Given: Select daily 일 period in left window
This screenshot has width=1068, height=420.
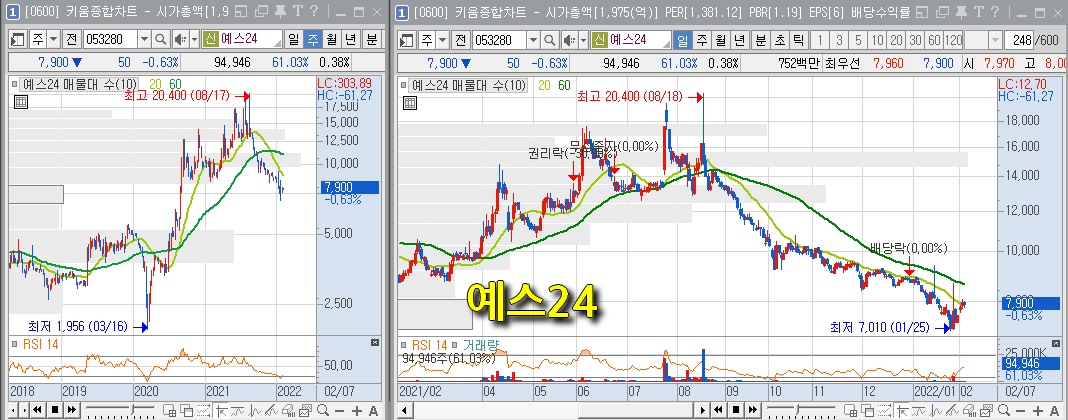Looking at the screenshot, I should (293, 39).
